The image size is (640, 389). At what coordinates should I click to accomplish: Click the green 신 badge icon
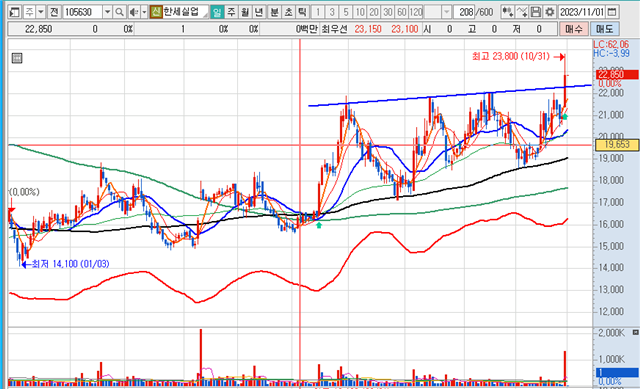pos(156,12)
